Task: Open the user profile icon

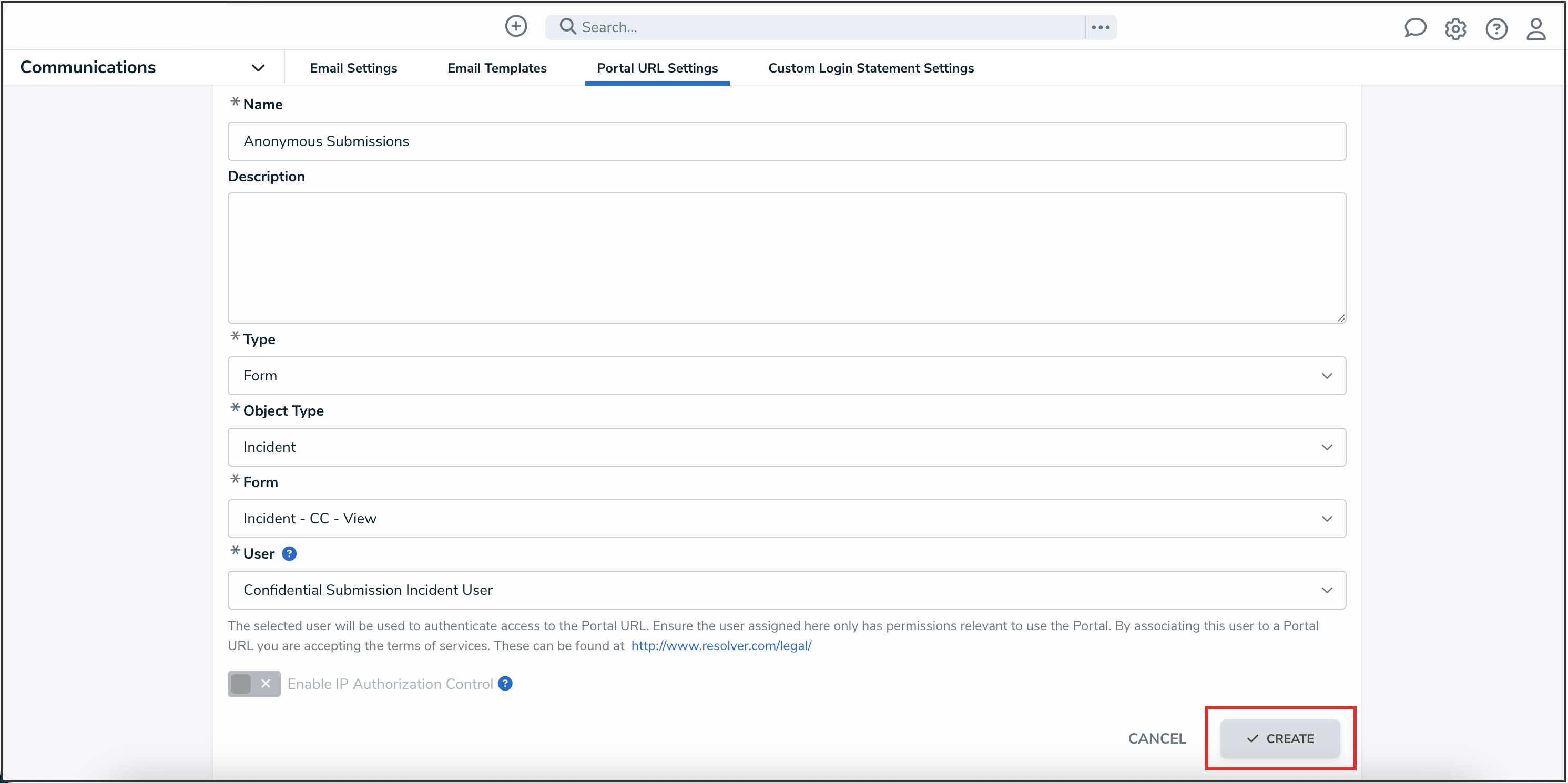Action: (x=1536, y=28)
